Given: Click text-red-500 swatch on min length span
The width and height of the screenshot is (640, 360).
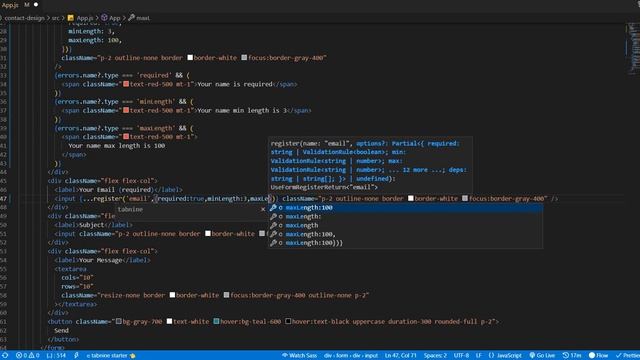Looking at the screenshot, I should pyautogui.click(x=126, y=110).
